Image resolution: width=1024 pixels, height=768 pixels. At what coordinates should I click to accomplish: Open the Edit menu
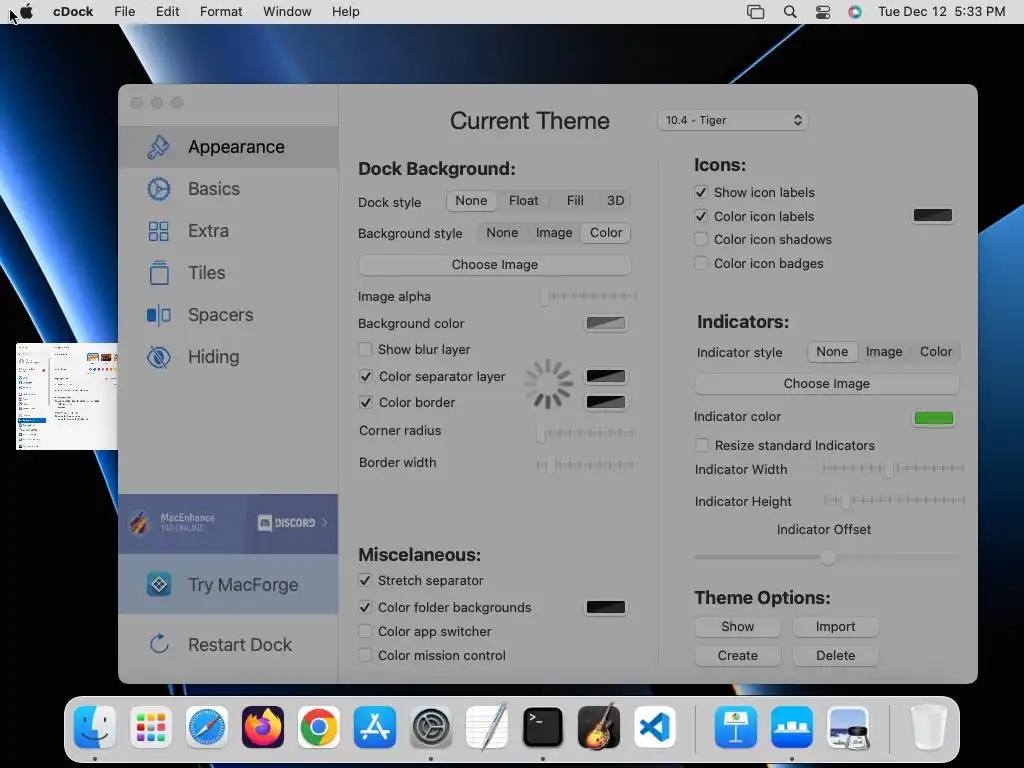(167, 12)
